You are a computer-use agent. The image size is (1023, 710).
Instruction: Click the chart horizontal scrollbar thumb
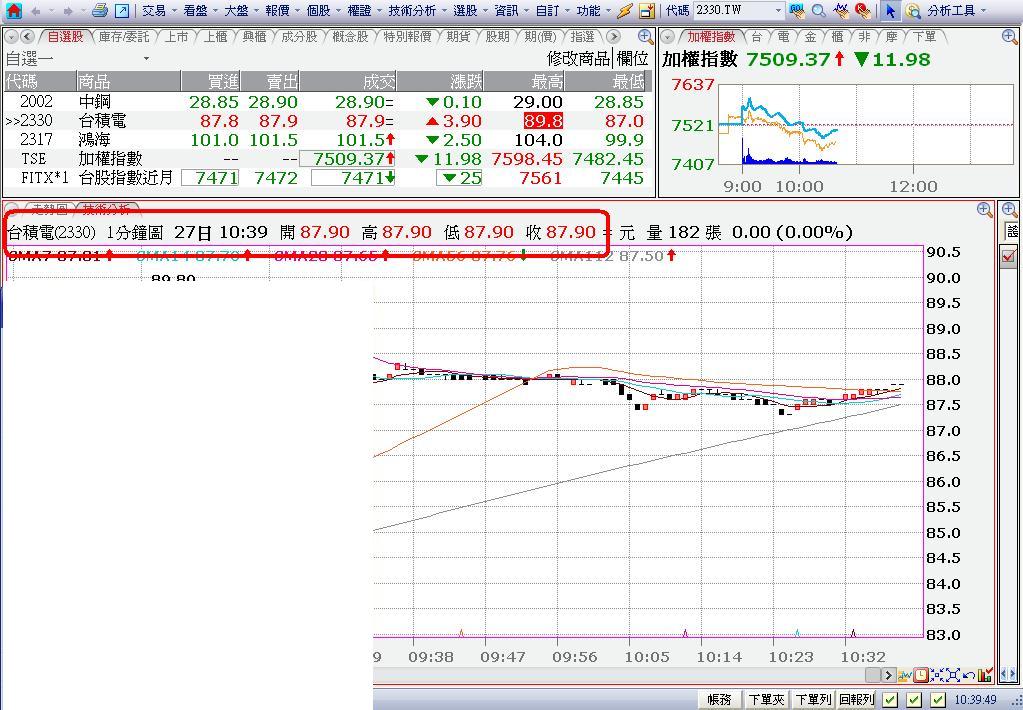[x=872, y=675]
